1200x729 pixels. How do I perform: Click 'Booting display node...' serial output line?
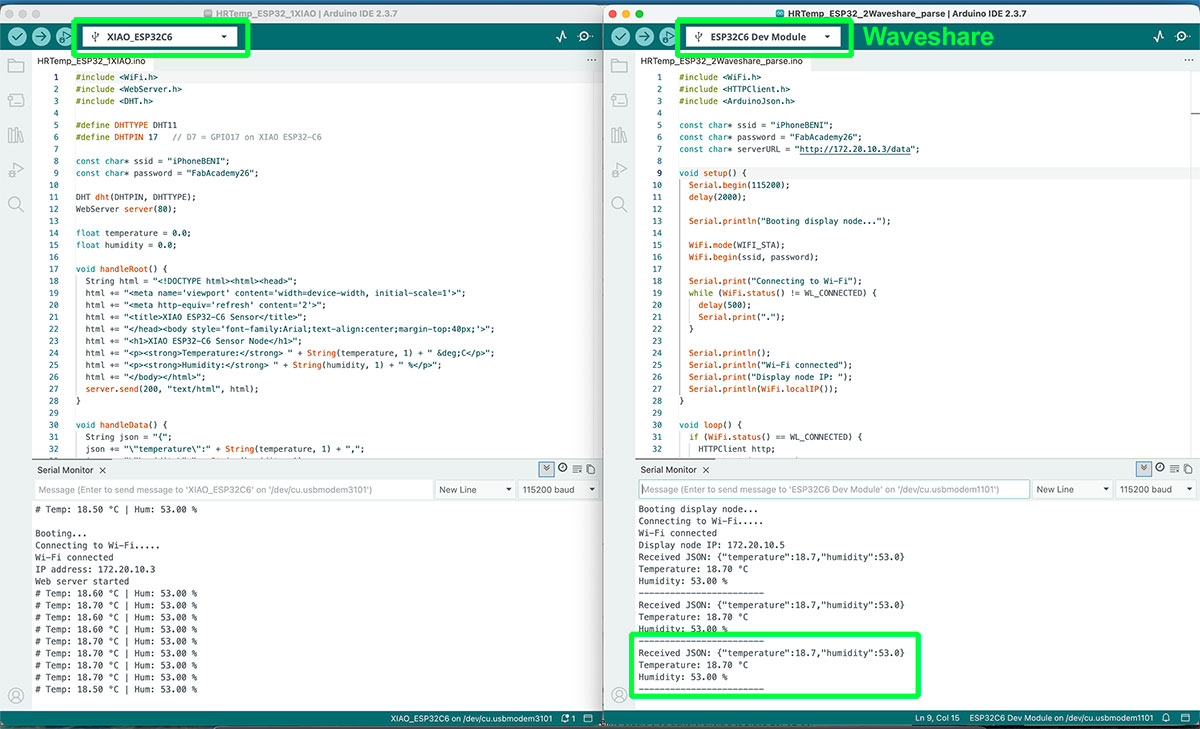[x=697, y=509]
